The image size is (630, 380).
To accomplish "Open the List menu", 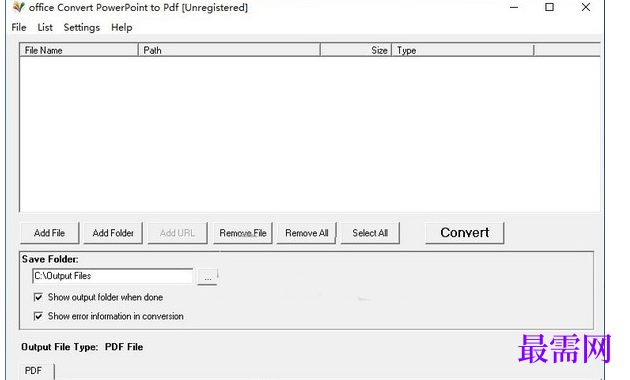I will click(45, 27).
